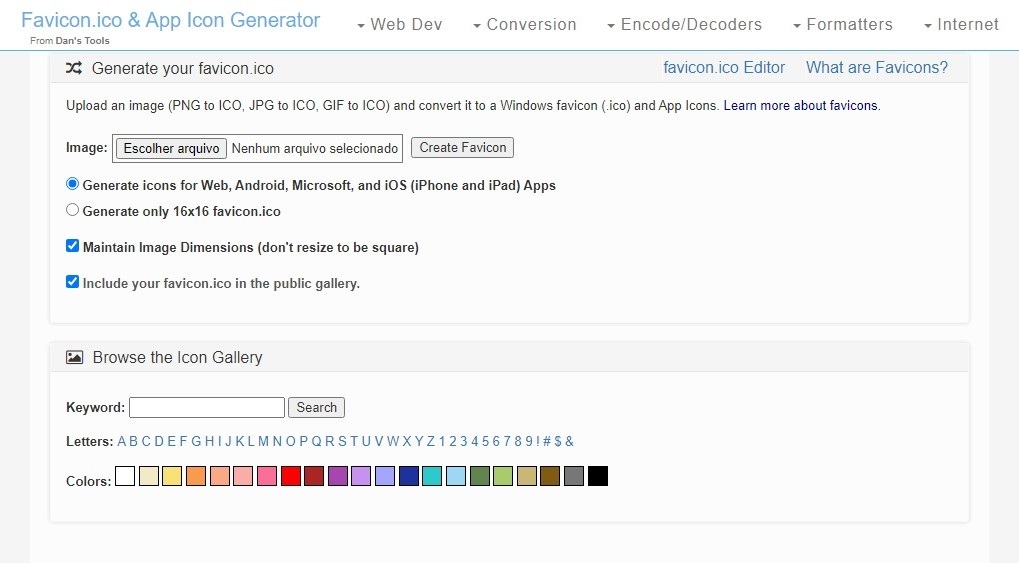Browse icons starting with letter W
Screen dimensions: 1019x563
coord(393,441)
